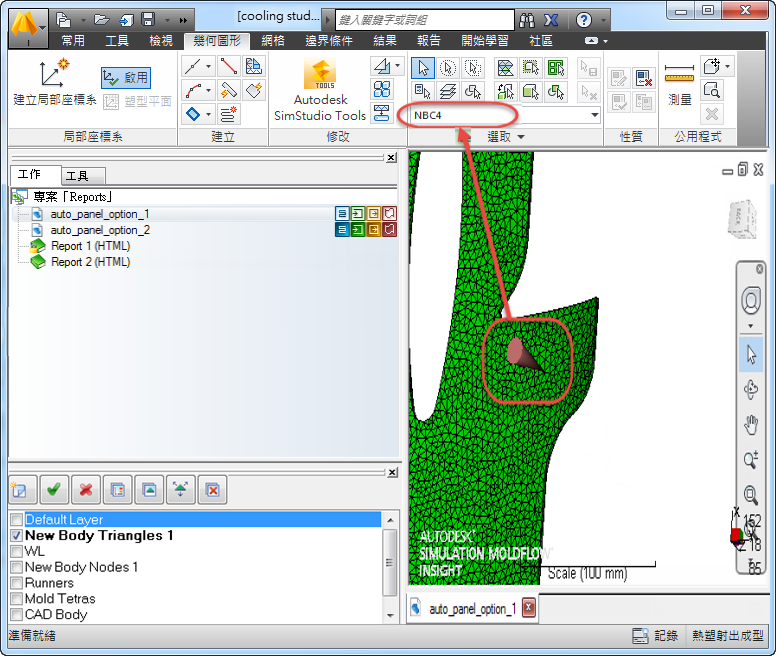Screen dimensions: 776x656
Task: Click the New layer icon in layers panel
Action: pyautogui.click(x=23, y=490)
